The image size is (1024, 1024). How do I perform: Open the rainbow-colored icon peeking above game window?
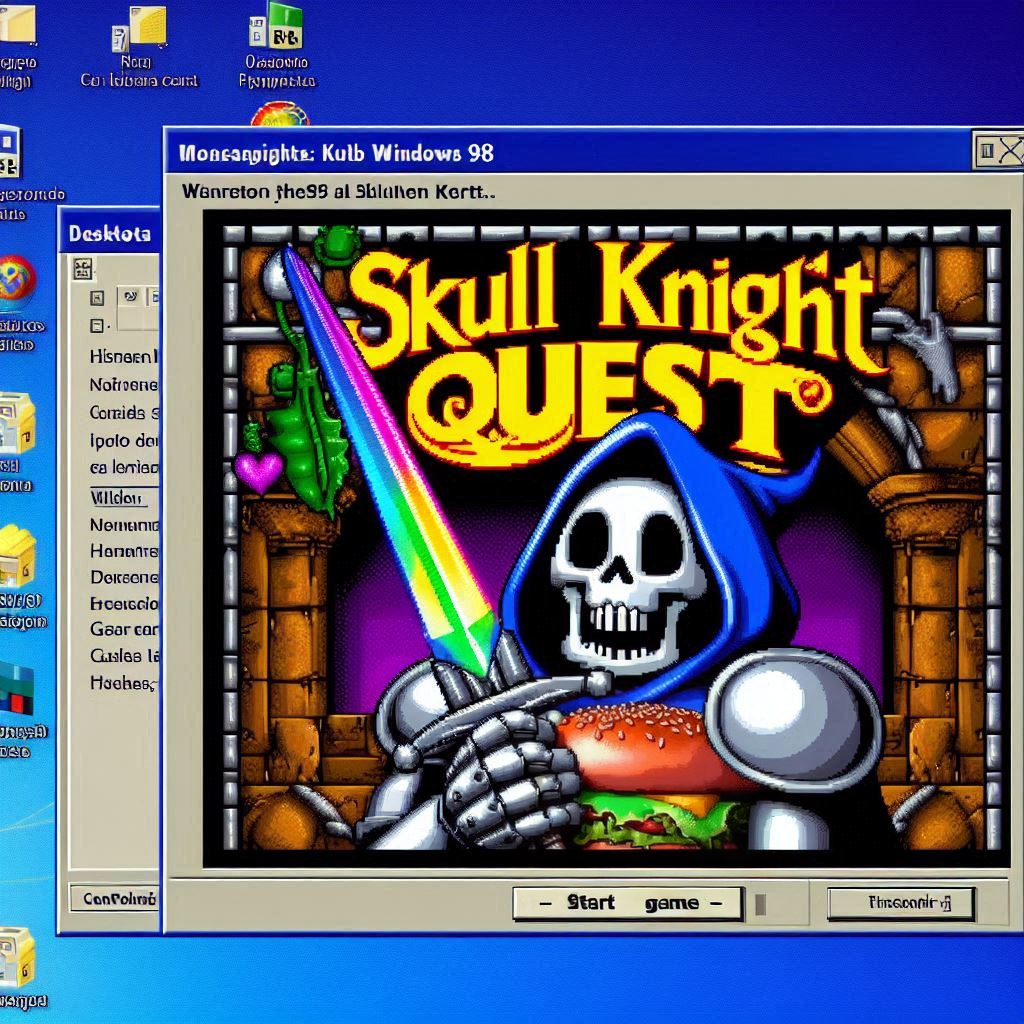point(280,114)
